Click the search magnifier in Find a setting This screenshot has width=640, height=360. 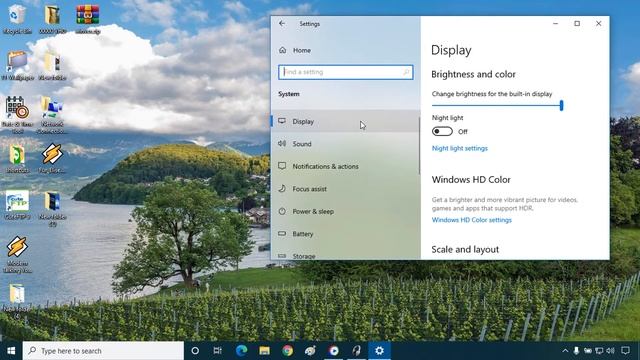point(406,72)
